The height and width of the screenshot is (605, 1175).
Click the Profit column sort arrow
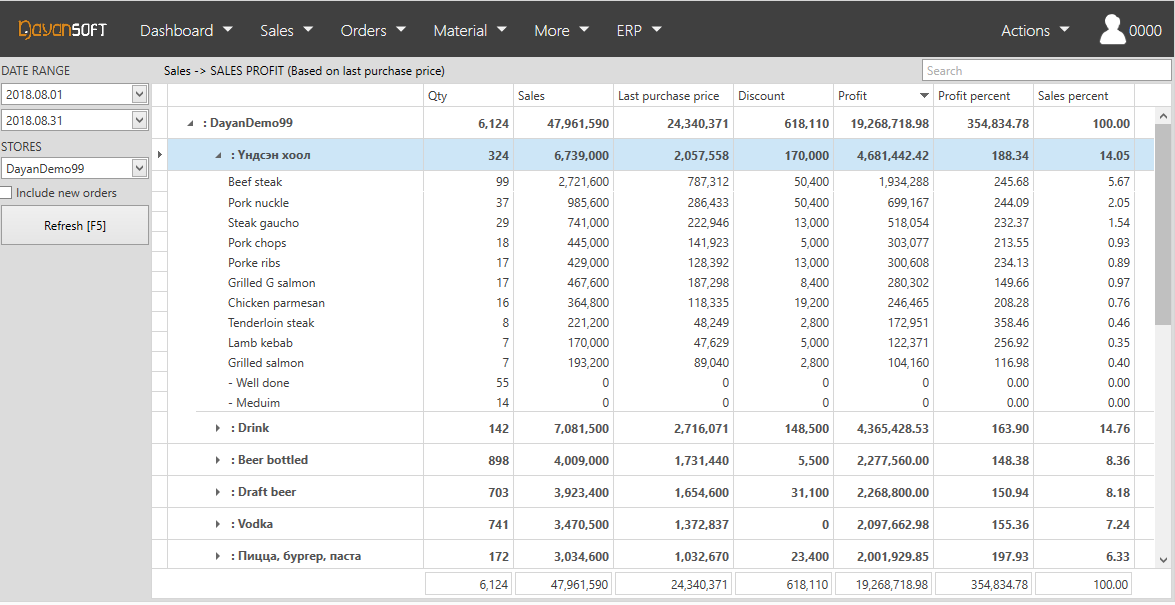[923, 96]
